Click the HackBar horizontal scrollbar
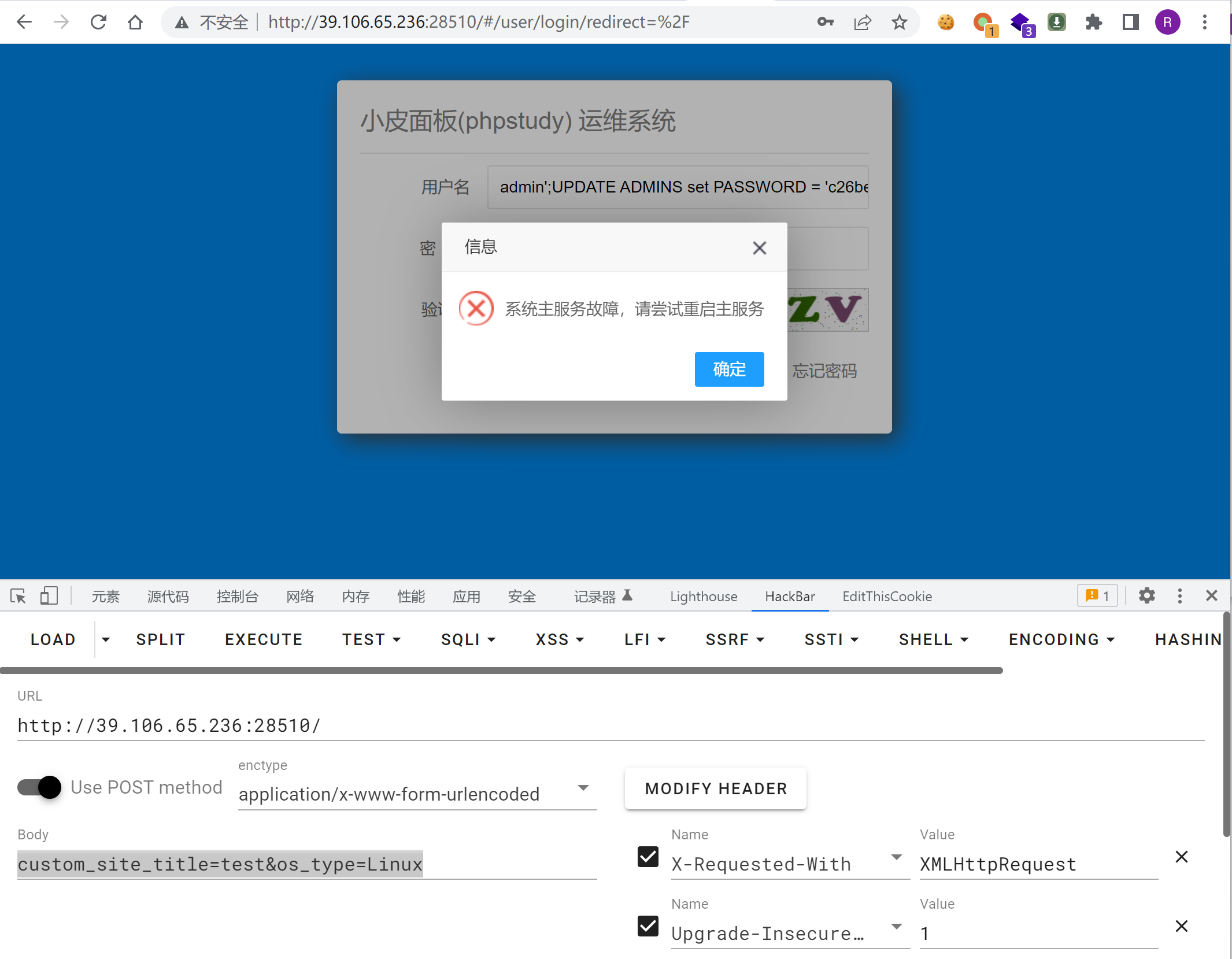The image size is (1232, 959). pos(501,671)
